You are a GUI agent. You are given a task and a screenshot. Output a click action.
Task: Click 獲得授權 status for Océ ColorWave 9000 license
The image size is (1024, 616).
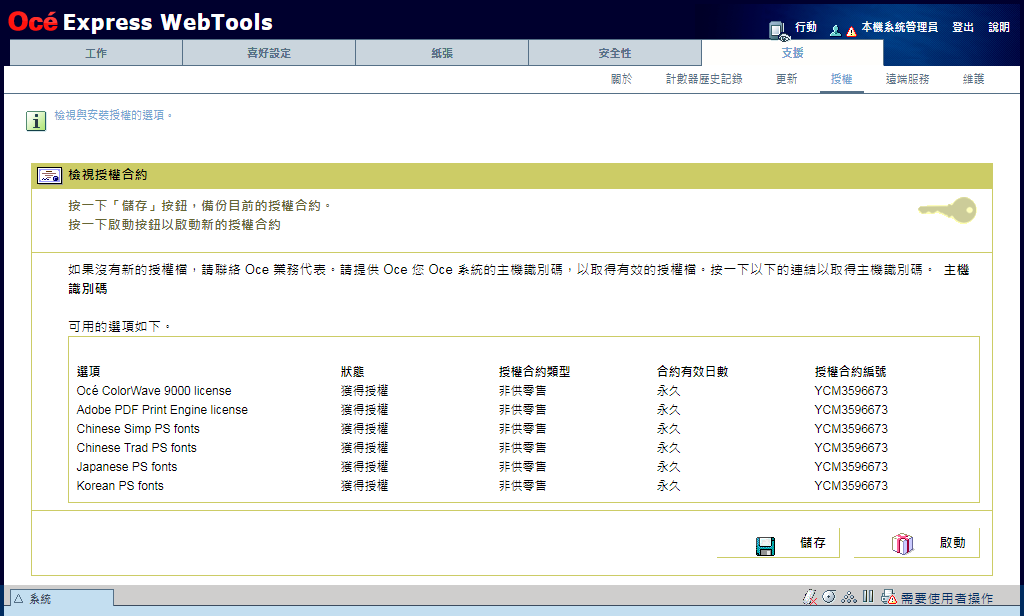(364, 391)
